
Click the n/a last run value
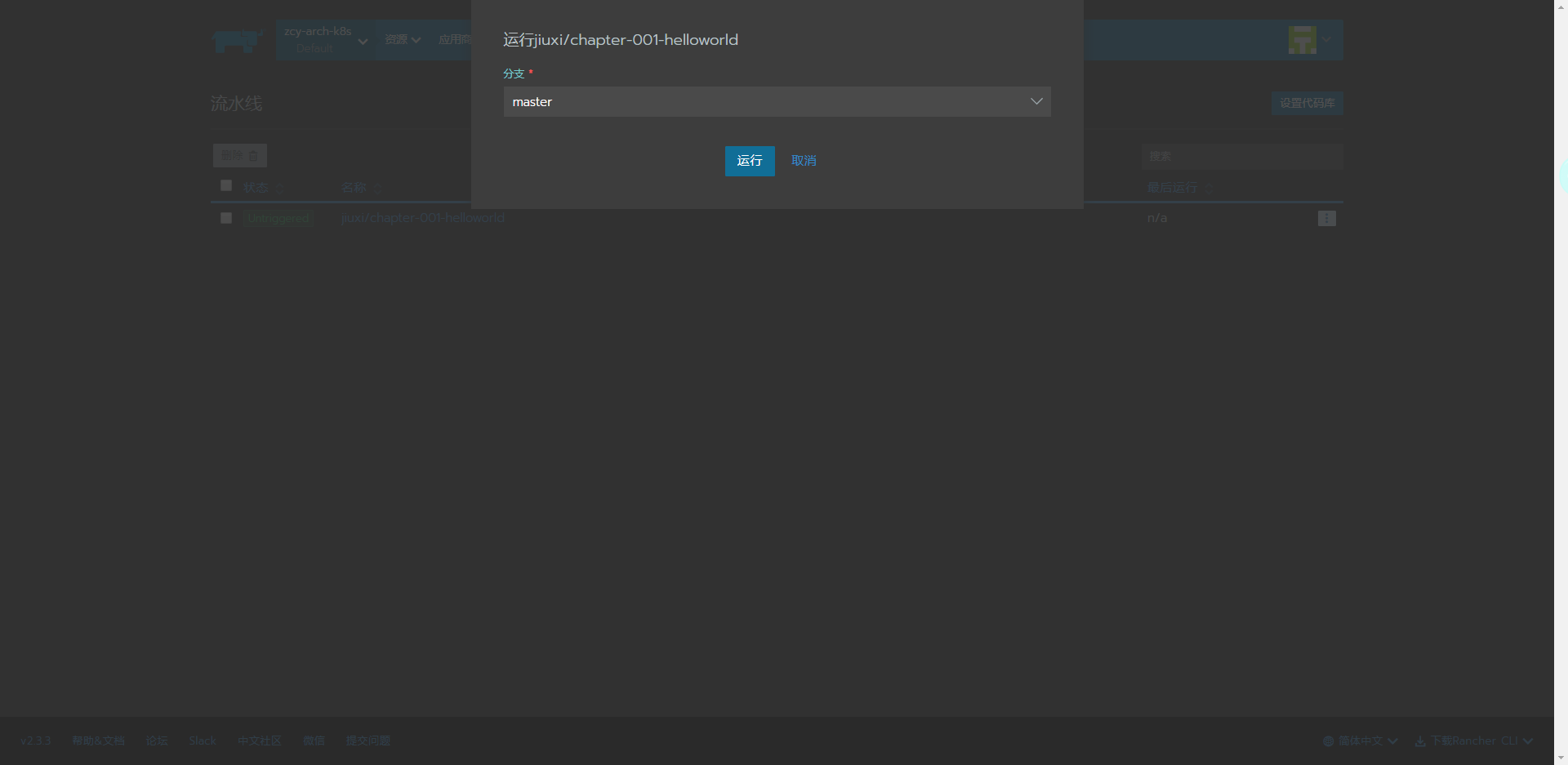pos(1157,218)
